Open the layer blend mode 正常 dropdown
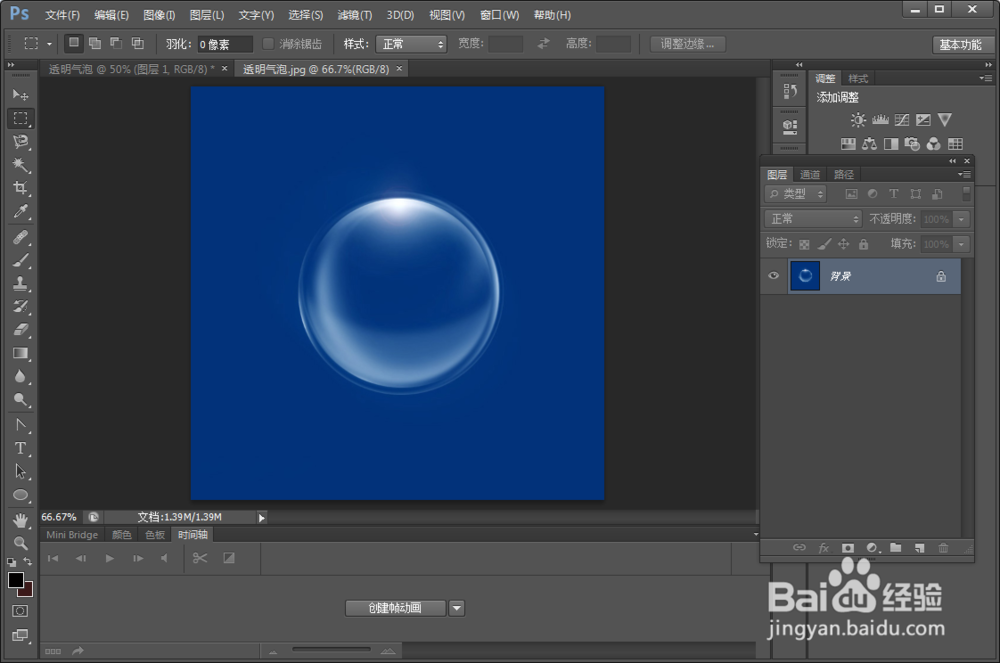The image size is (1000, 663). pyautogui.click(x=813, y=219)
